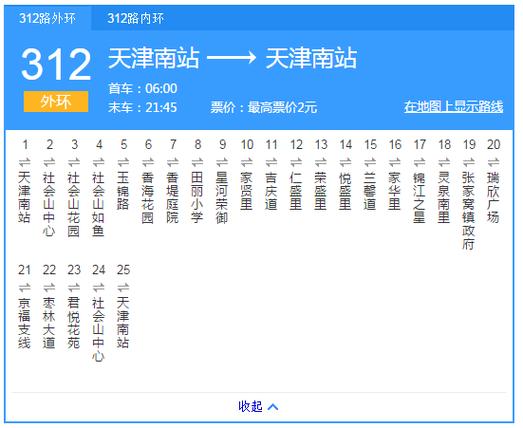This screenshot has height=428, width=523.
Task: Select stop 22 枣林大道
Action: [49, 322]
